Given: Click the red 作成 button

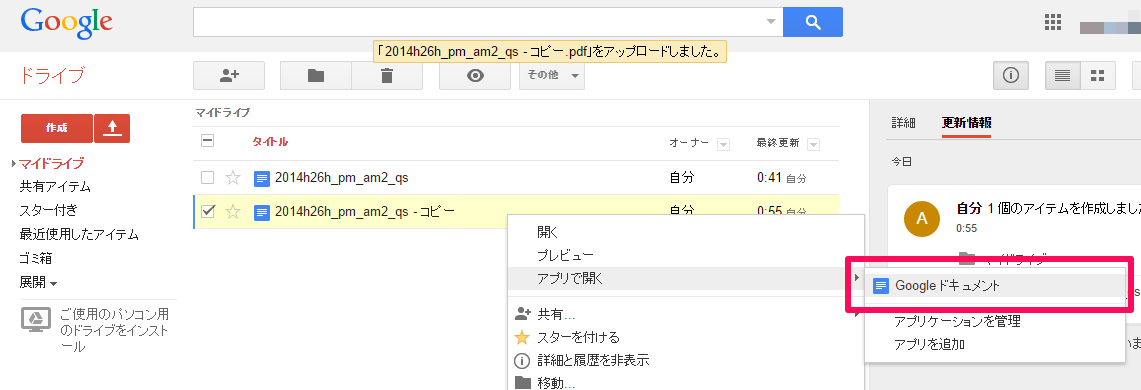Looking at the screenshot, I should coord(57,128).
